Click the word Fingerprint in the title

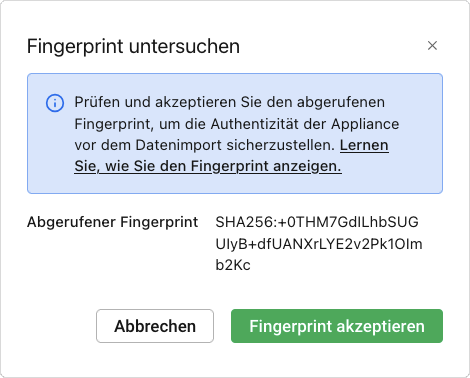(75, 46)
